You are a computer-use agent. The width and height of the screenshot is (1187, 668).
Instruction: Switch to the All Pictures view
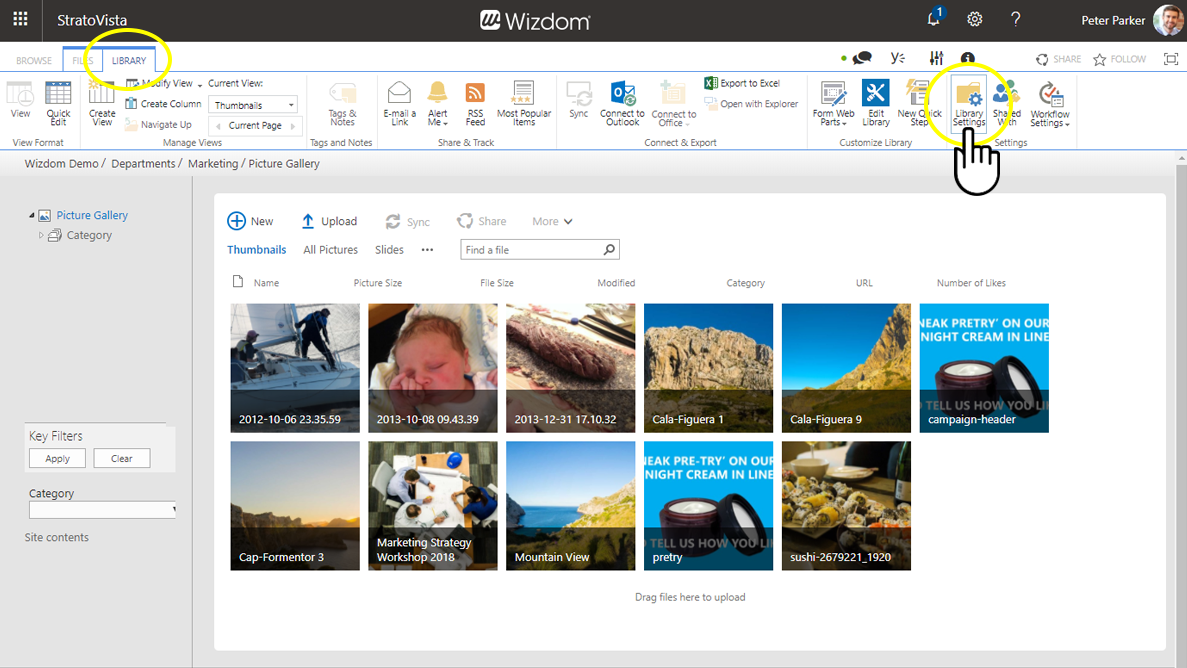(x=330, y=250)
